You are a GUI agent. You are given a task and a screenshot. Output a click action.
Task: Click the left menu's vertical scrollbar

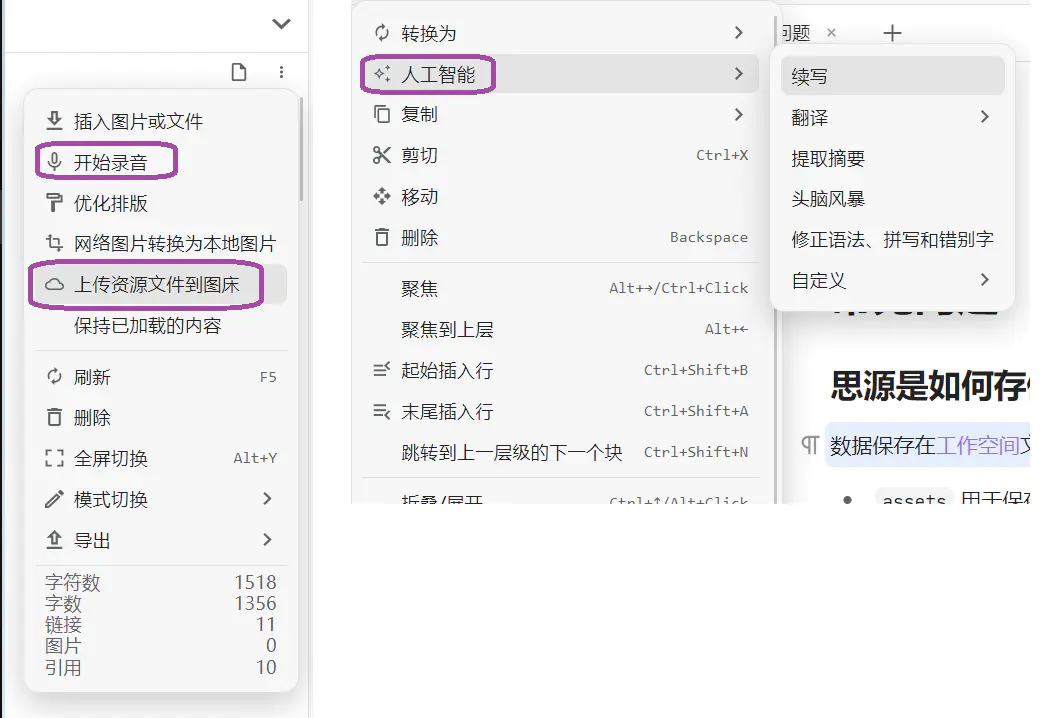[x=301, y=149]
